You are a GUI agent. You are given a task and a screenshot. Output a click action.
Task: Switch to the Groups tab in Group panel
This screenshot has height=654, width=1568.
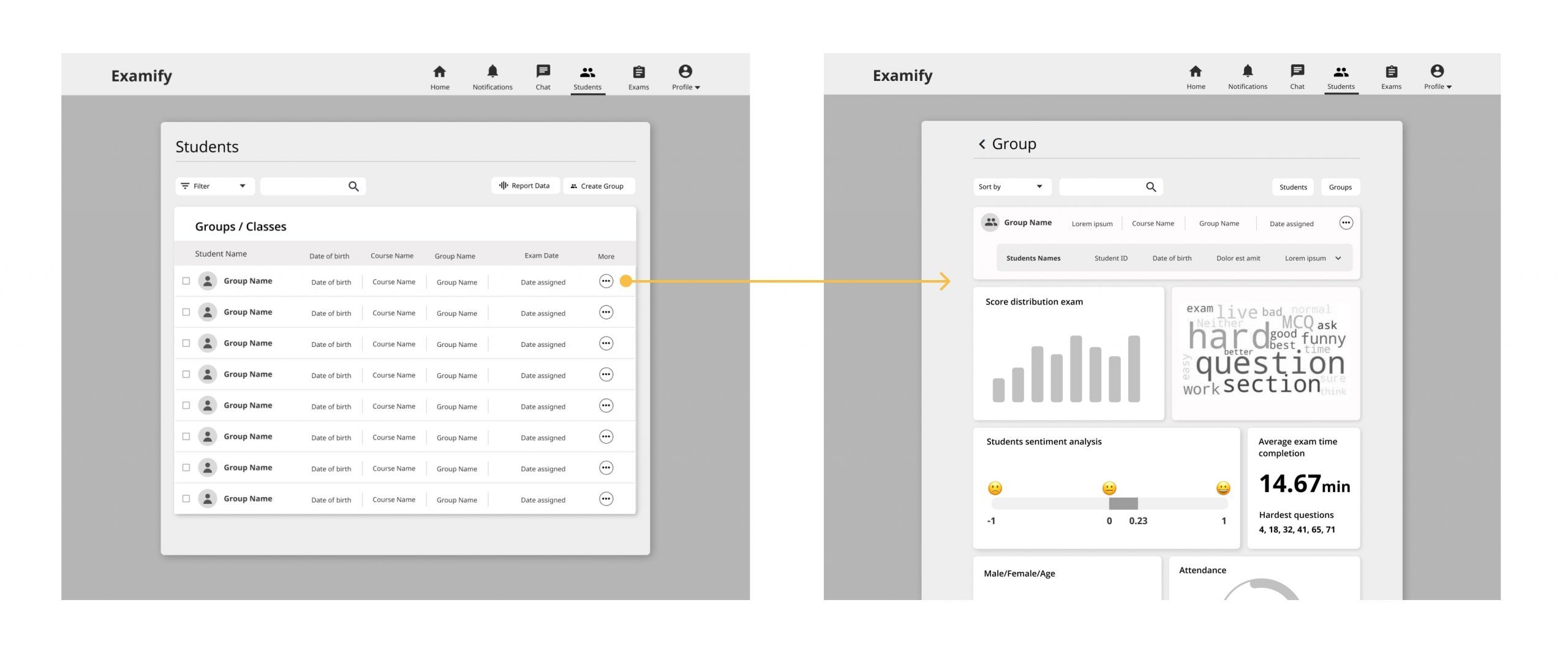click(1340, 187)
